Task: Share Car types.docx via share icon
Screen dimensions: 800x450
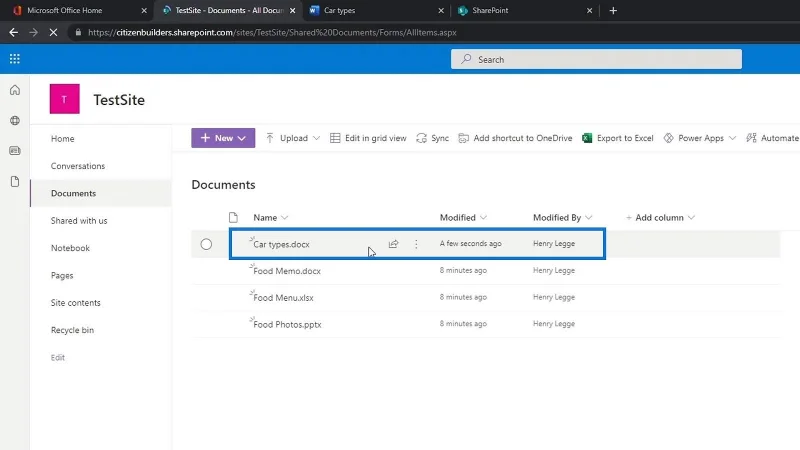Action: click(393, 244)
